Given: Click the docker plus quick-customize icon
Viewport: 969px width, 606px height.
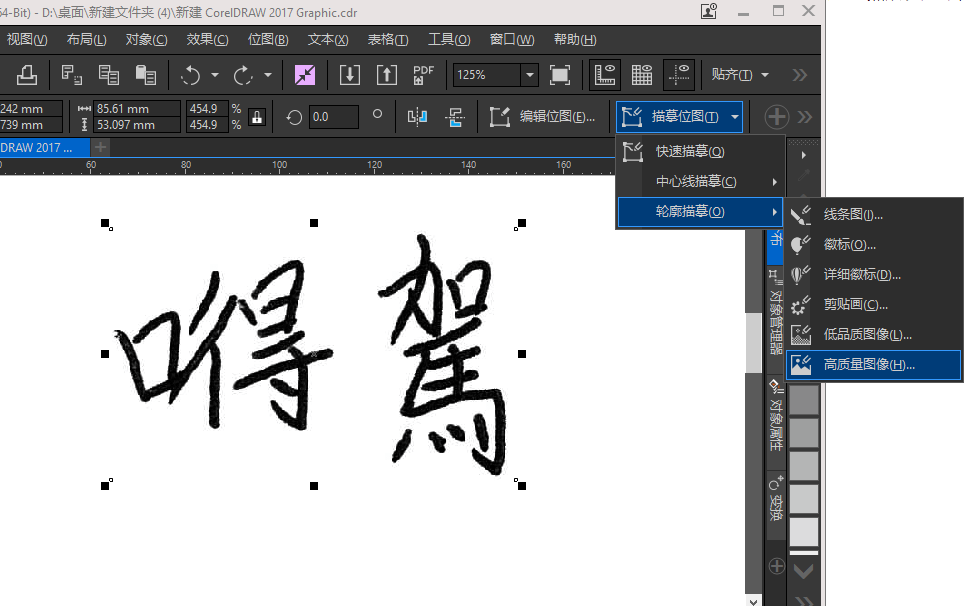Looking at the screenshot, I should 777,566.
